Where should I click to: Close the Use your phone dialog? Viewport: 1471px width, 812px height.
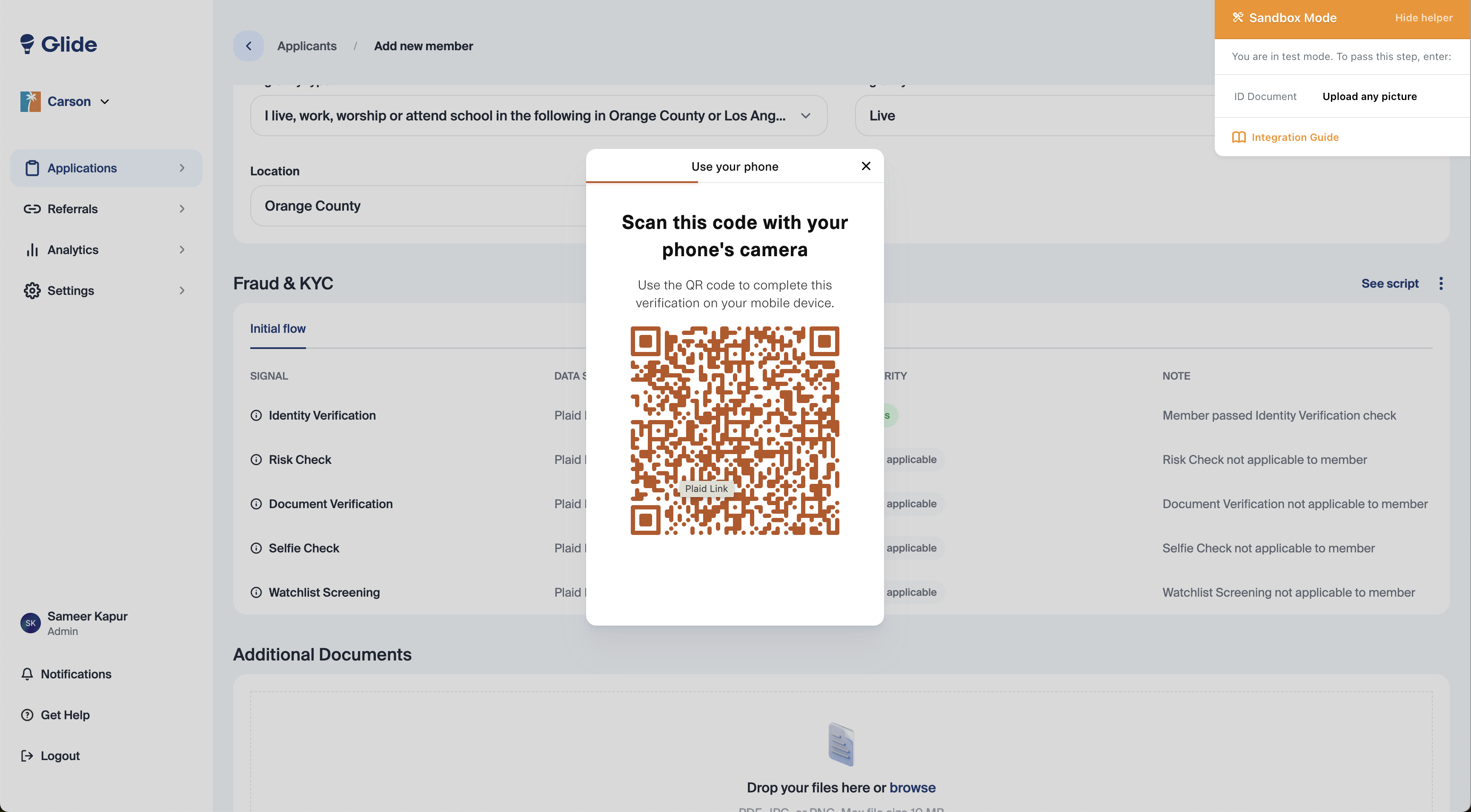866,166
